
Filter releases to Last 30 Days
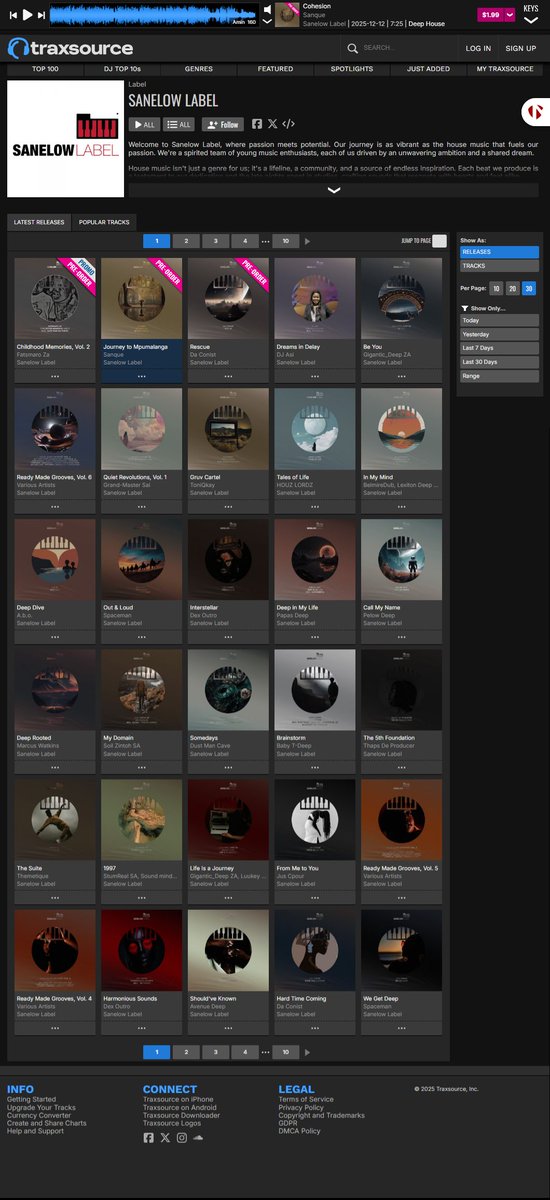click(x=499, y=362)
